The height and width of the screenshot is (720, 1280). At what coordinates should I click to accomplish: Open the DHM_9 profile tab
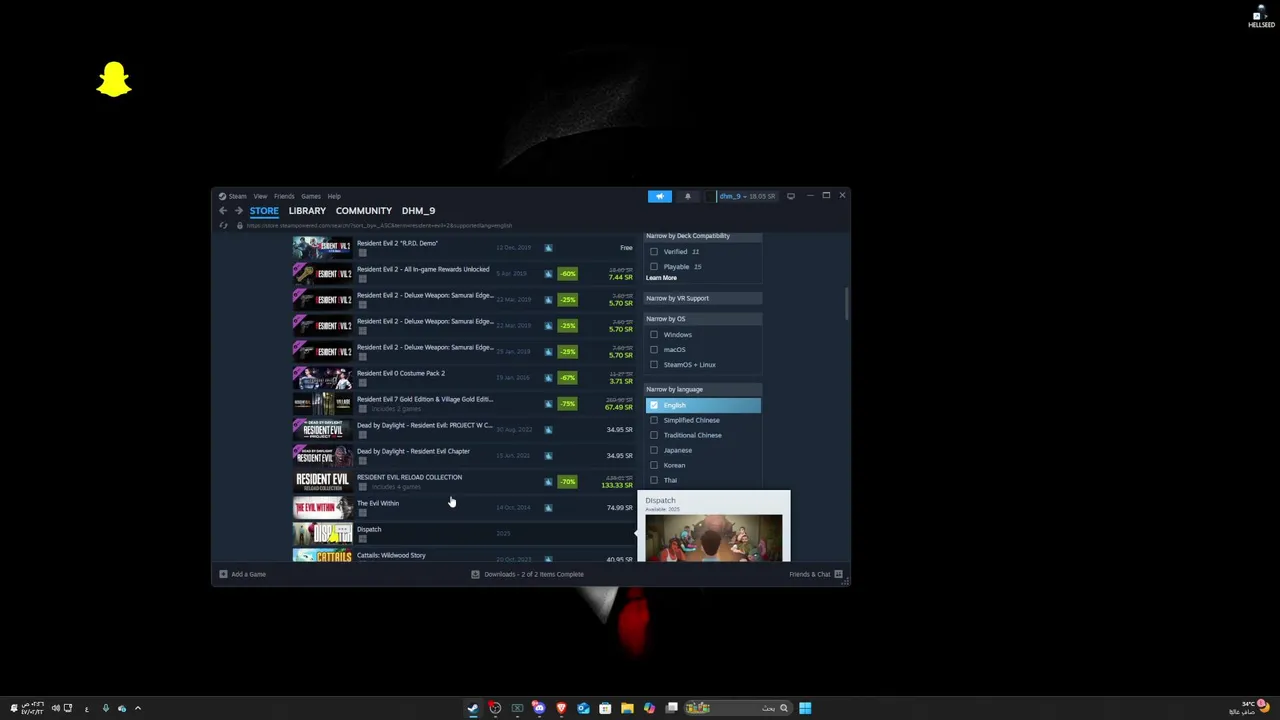coord(418,211)
